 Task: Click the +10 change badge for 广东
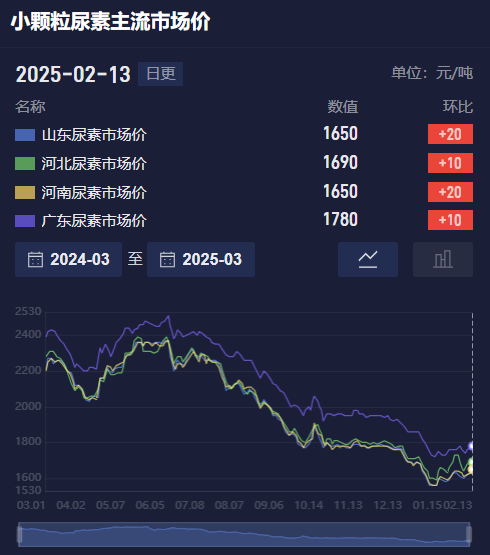(450, 220)
